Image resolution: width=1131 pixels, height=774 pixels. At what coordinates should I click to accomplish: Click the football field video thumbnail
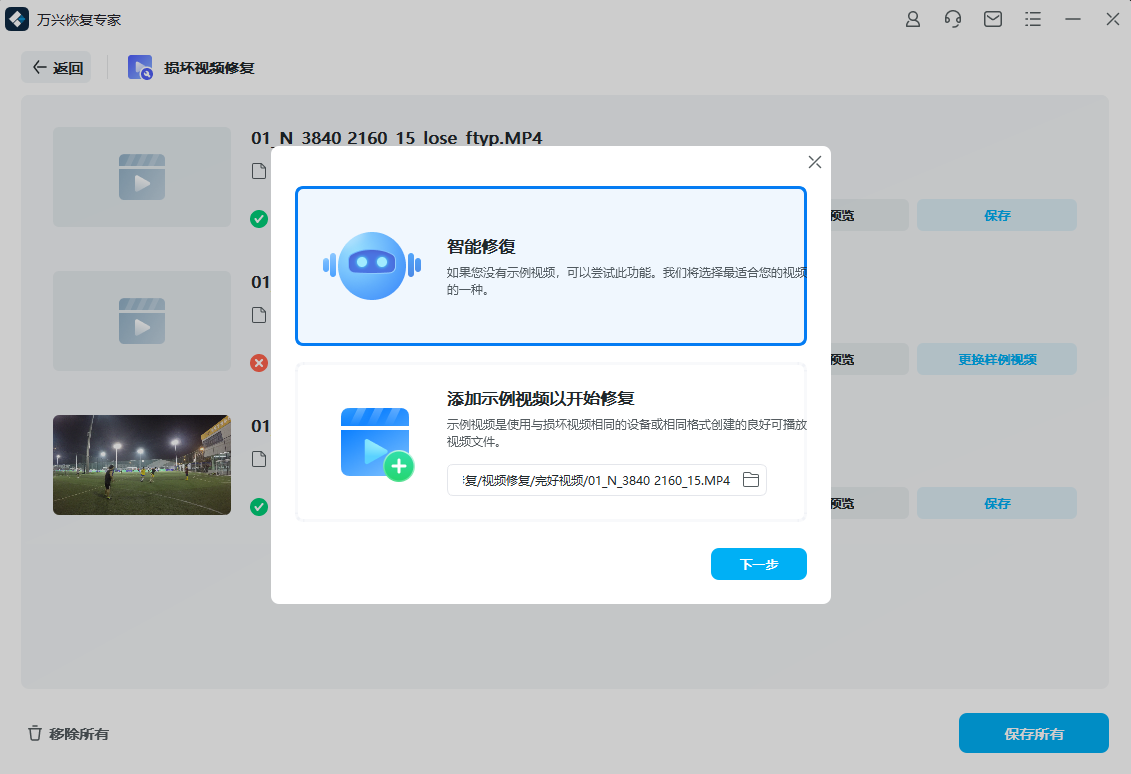[141, 464]
